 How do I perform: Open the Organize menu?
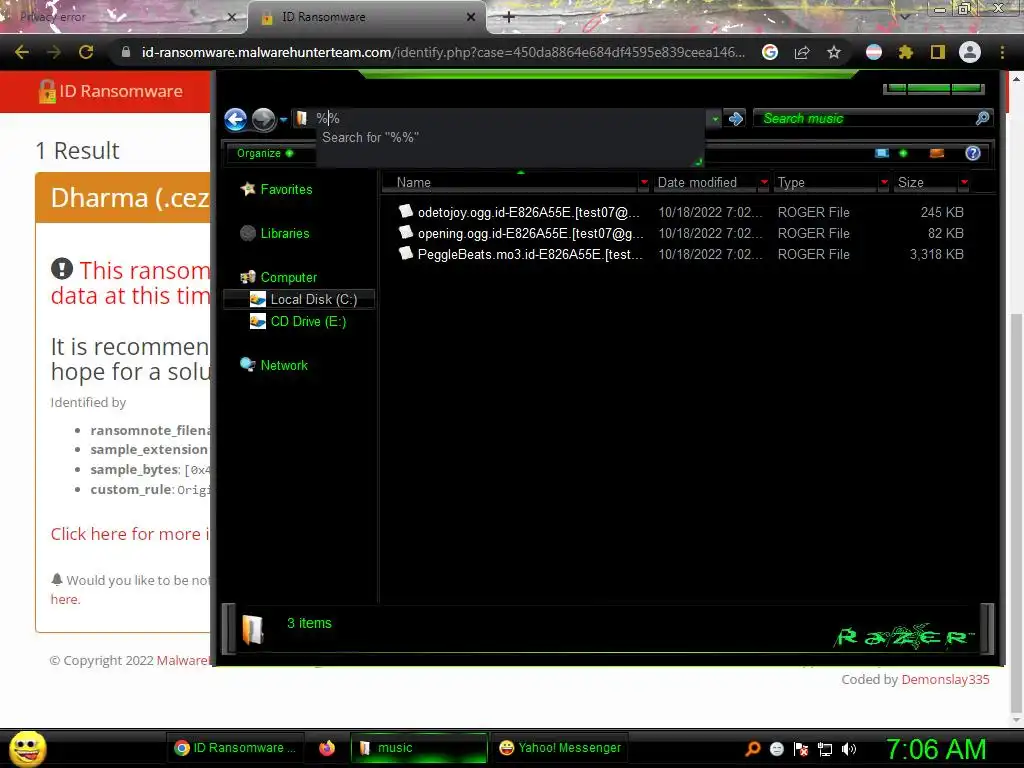(x=265, y=153)
